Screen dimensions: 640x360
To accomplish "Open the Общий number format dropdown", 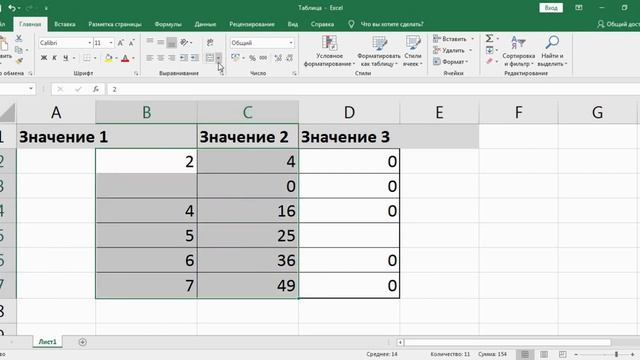I will (x=291, y=43).
